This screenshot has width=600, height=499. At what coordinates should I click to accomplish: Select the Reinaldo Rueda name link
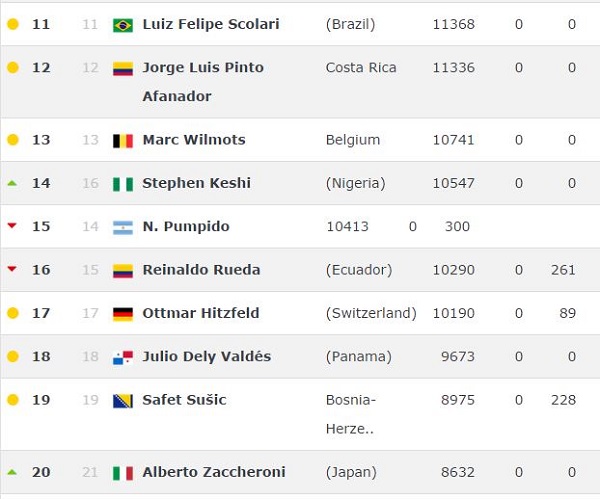[x=201, y=270]
